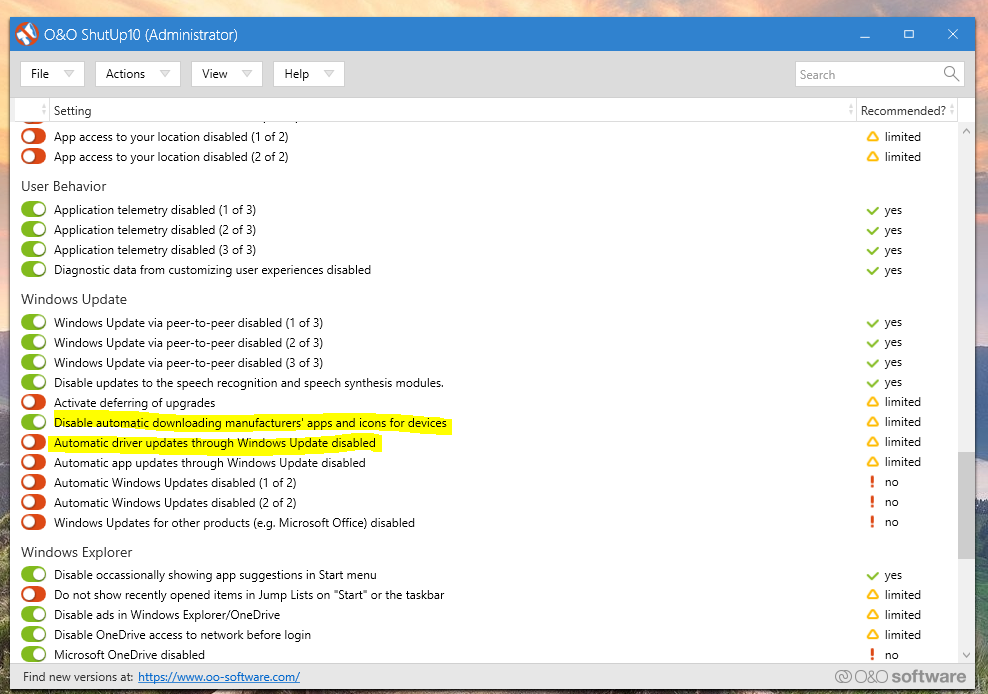
Task: Toggle App access to your location disabled (1 of 2)
Action: click(33, 136)
